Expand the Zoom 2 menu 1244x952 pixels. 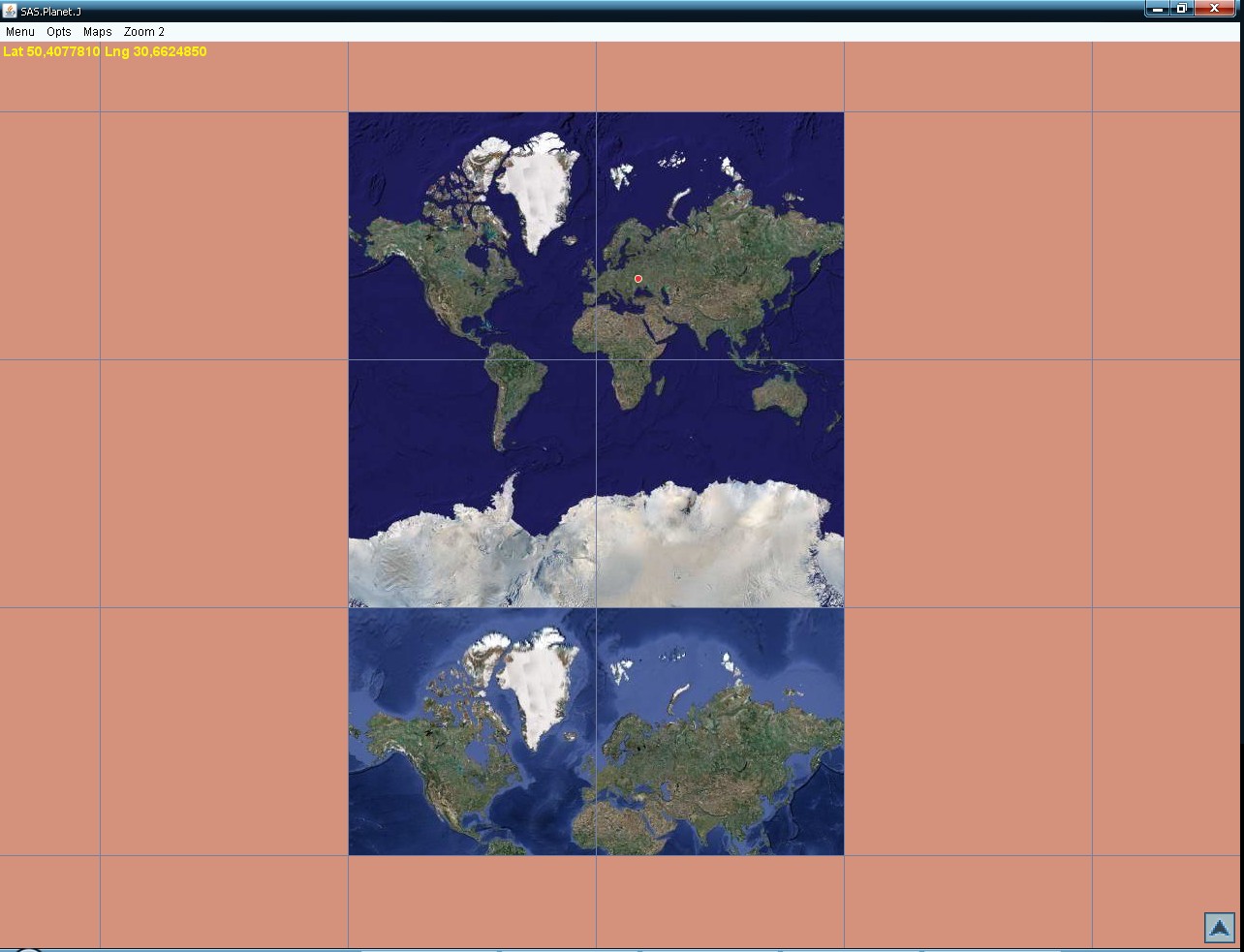144,32
